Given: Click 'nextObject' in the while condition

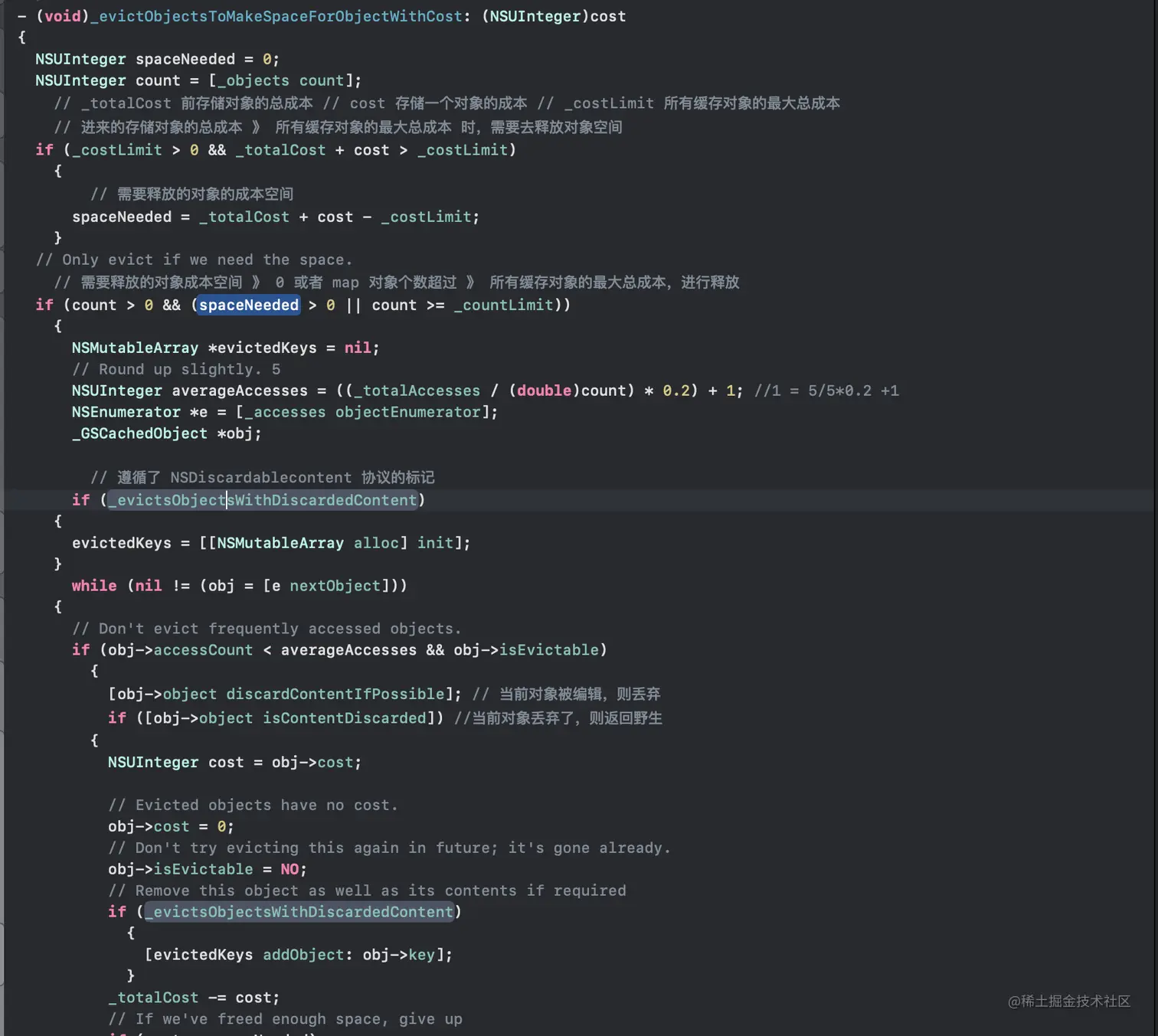Looking at the screenshot, I should [335, 586].
